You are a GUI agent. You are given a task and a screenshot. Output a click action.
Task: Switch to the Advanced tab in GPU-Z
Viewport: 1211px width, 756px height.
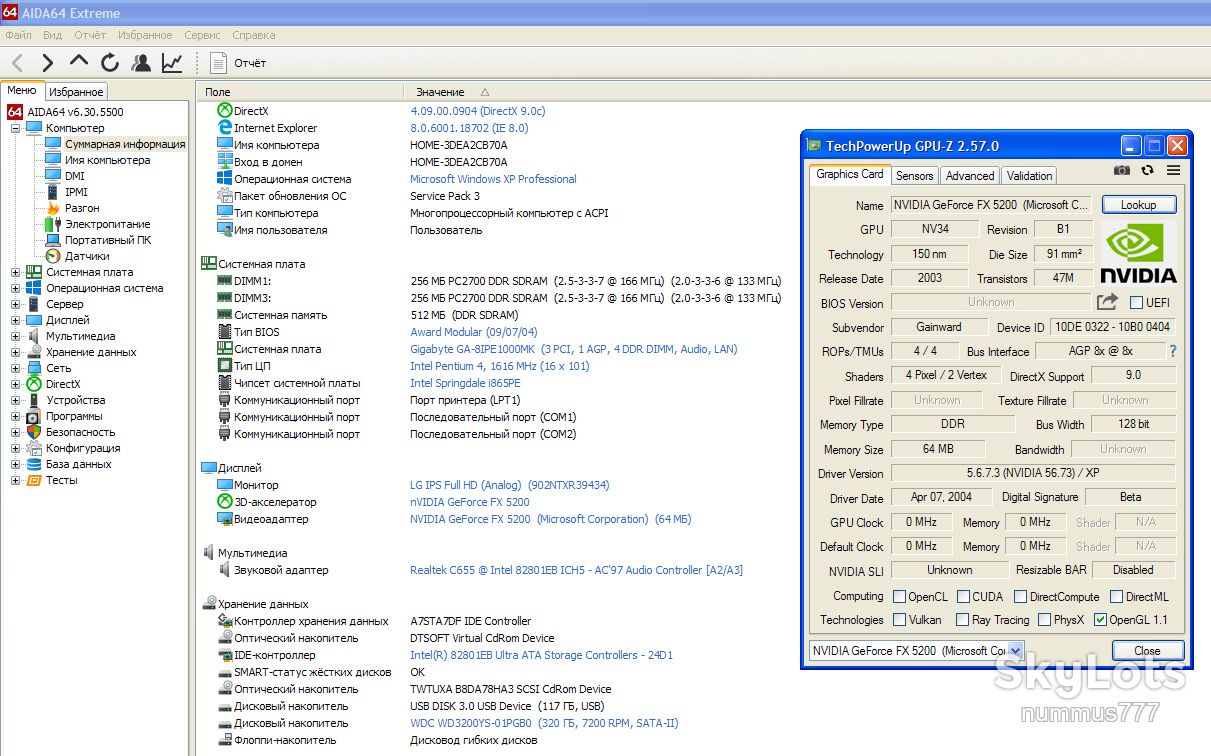coord(970,175)
